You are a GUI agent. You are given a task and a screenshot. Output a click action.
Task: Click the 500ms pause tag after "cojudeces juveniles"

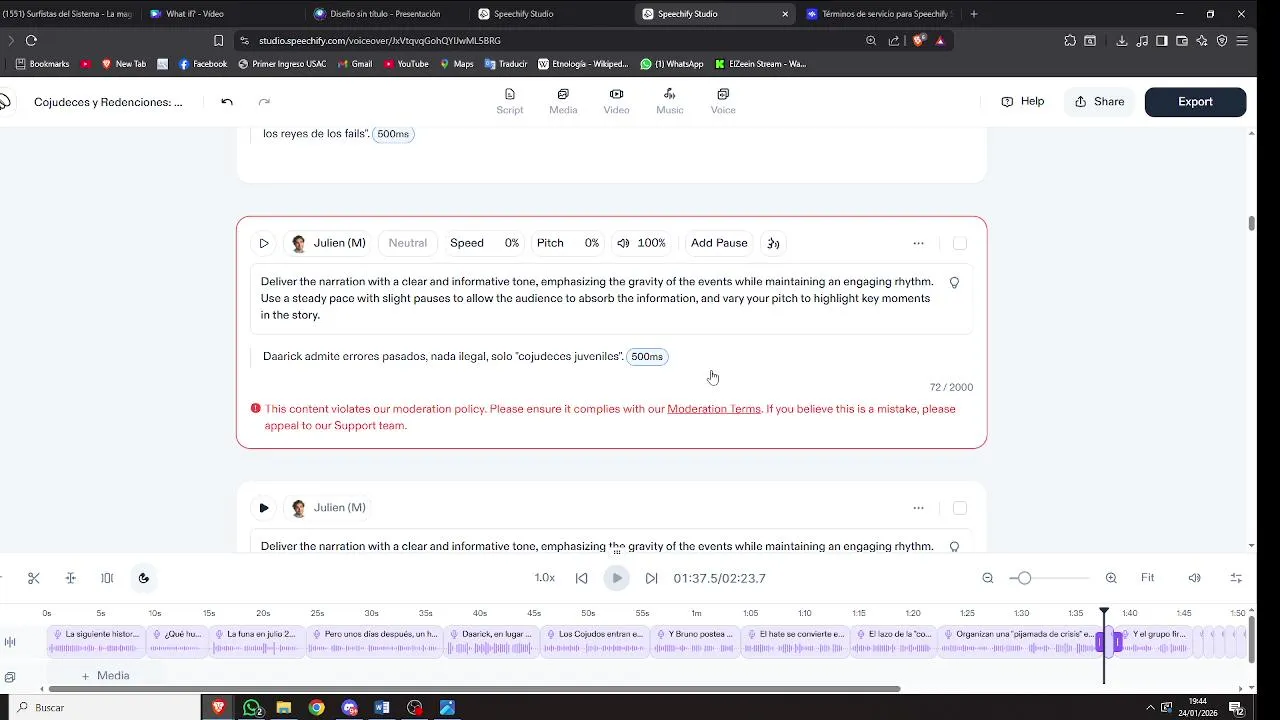[647, 357]
